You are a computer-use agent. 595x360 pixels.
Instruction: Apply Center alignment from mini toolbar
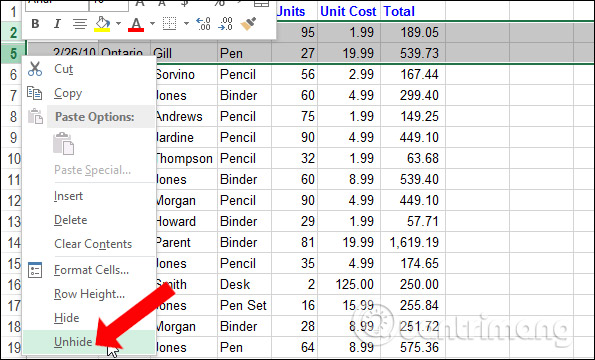(x=79, y=24)
